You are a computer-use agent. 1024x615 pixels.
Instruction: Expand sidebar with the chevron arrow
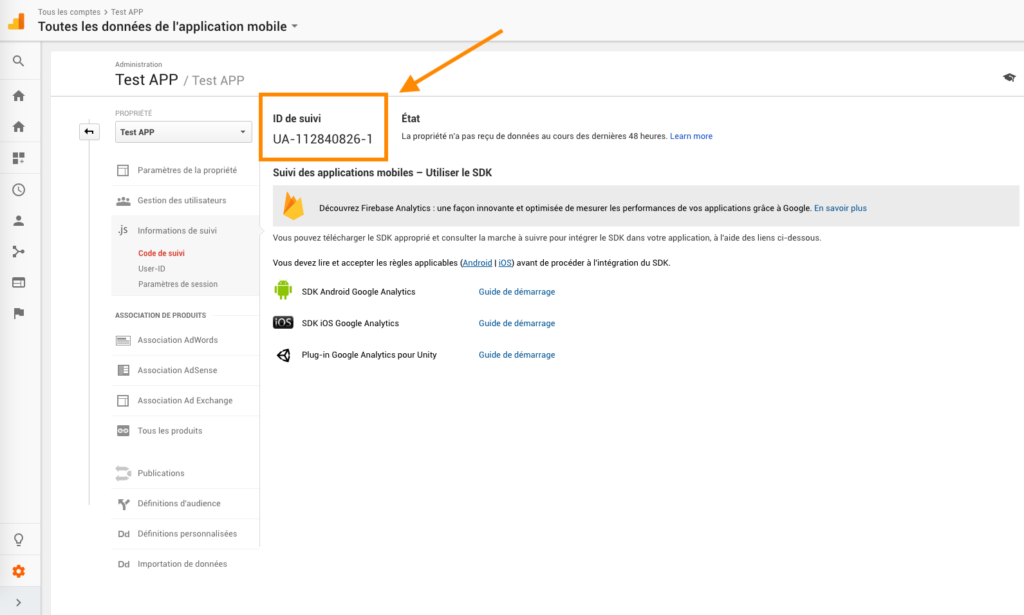click(x=18, y=603)
